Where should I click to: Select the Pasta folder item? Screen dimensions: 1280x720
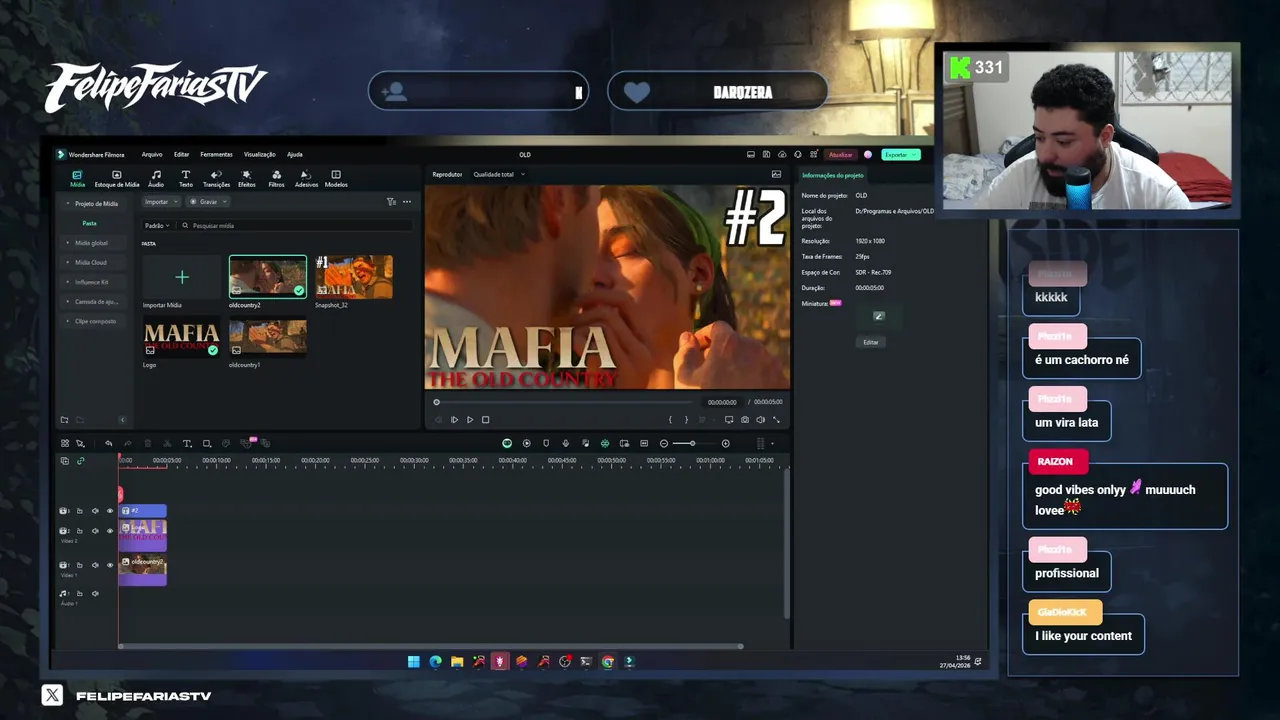(x=90, y=223)
